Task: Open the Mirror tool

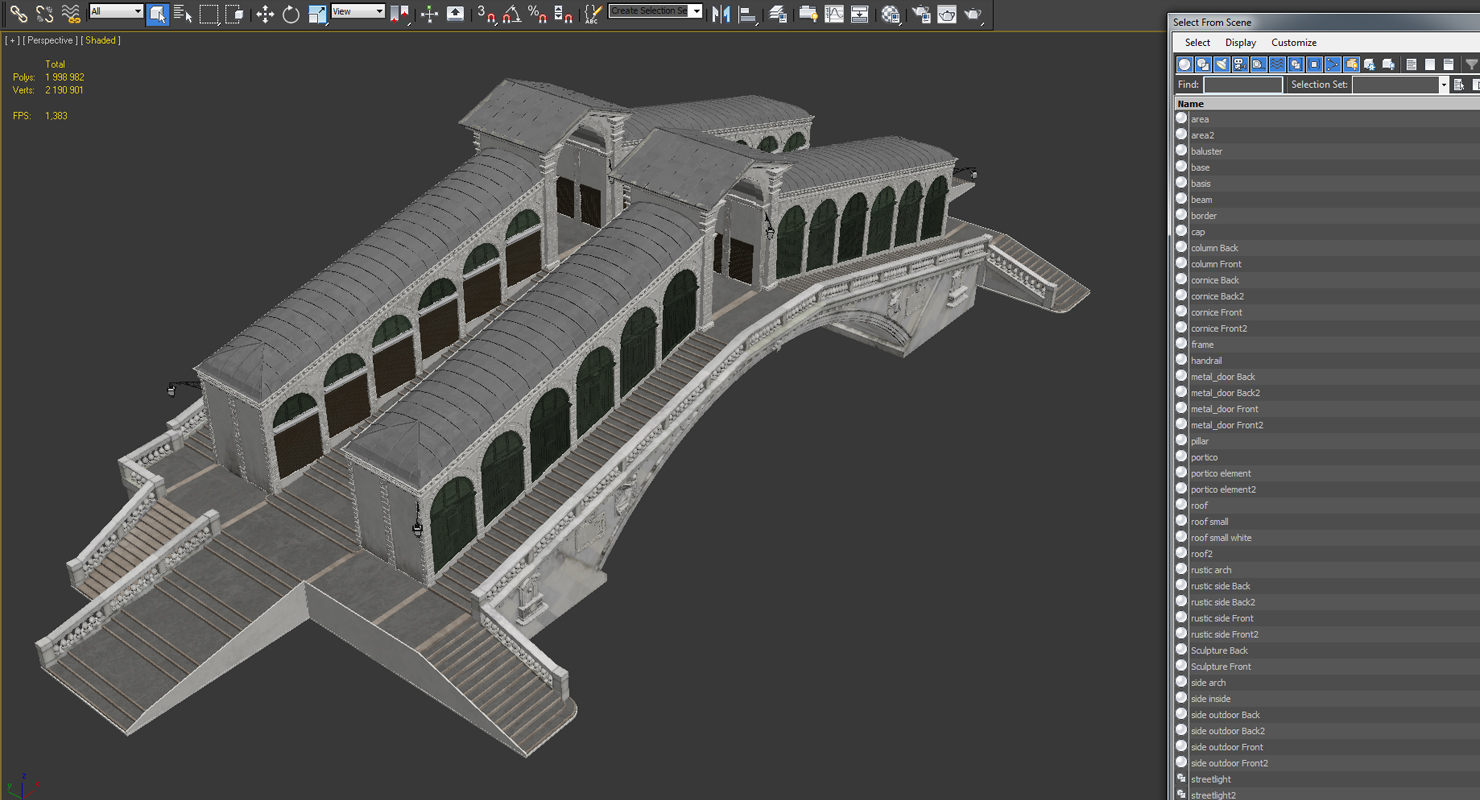Action: pos(720,14)
